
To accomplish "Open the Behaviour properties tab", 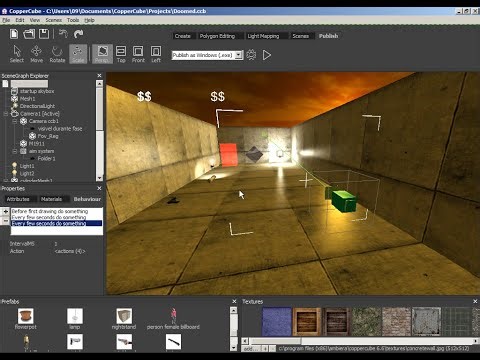I will pos(87,199).
